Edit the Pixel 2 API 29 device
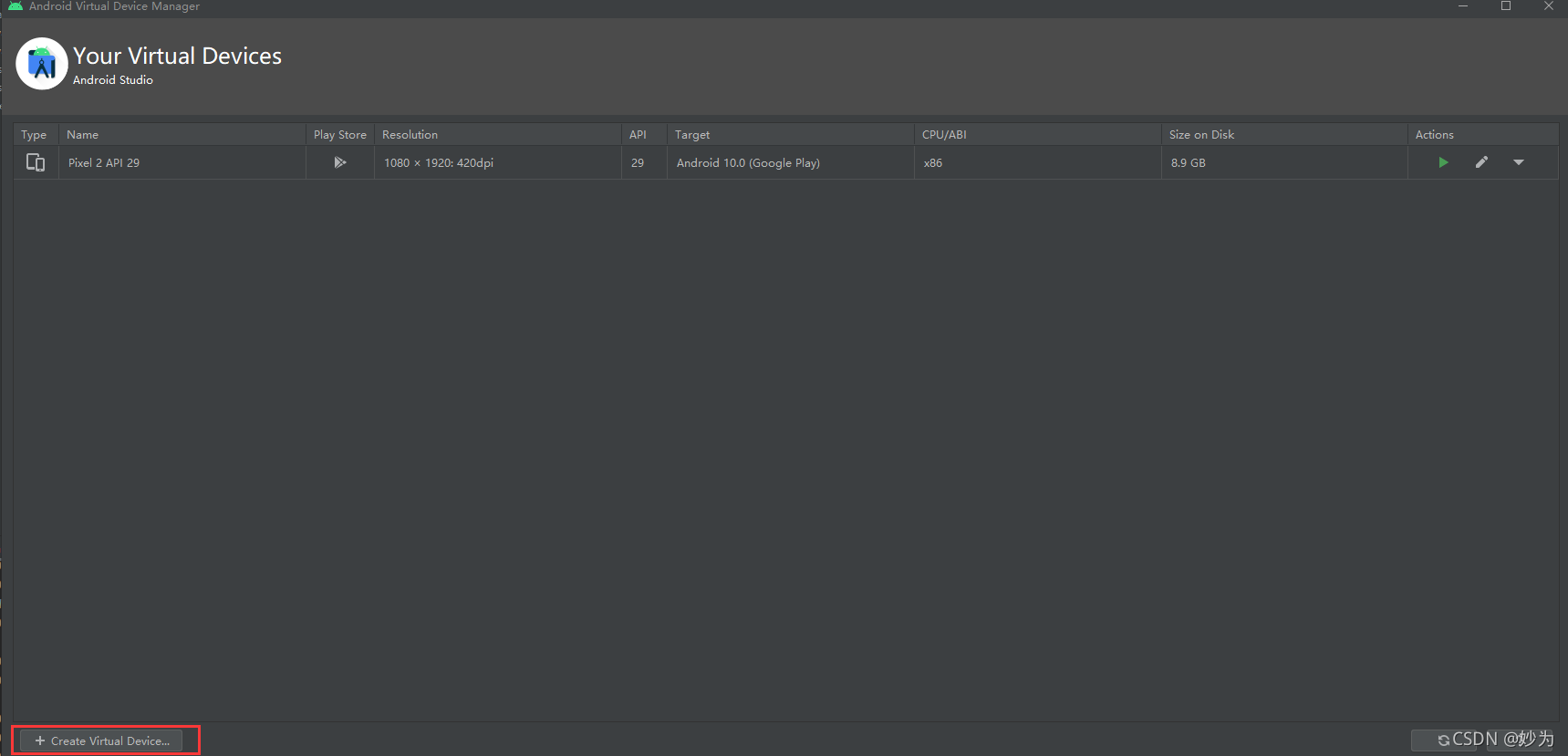Screen dimensions: 1568x756 click(x=1481, y=162)
